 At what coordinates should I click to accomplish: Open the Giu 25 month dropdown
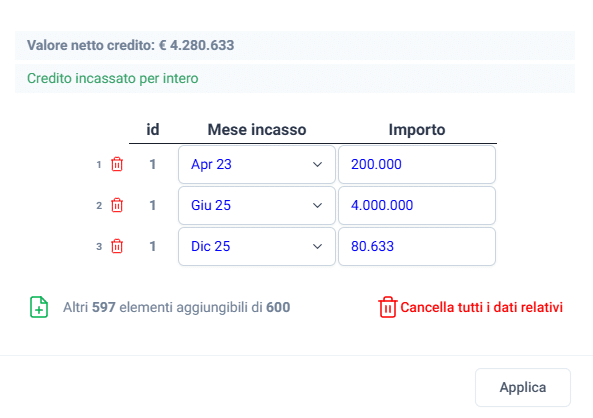257,205
